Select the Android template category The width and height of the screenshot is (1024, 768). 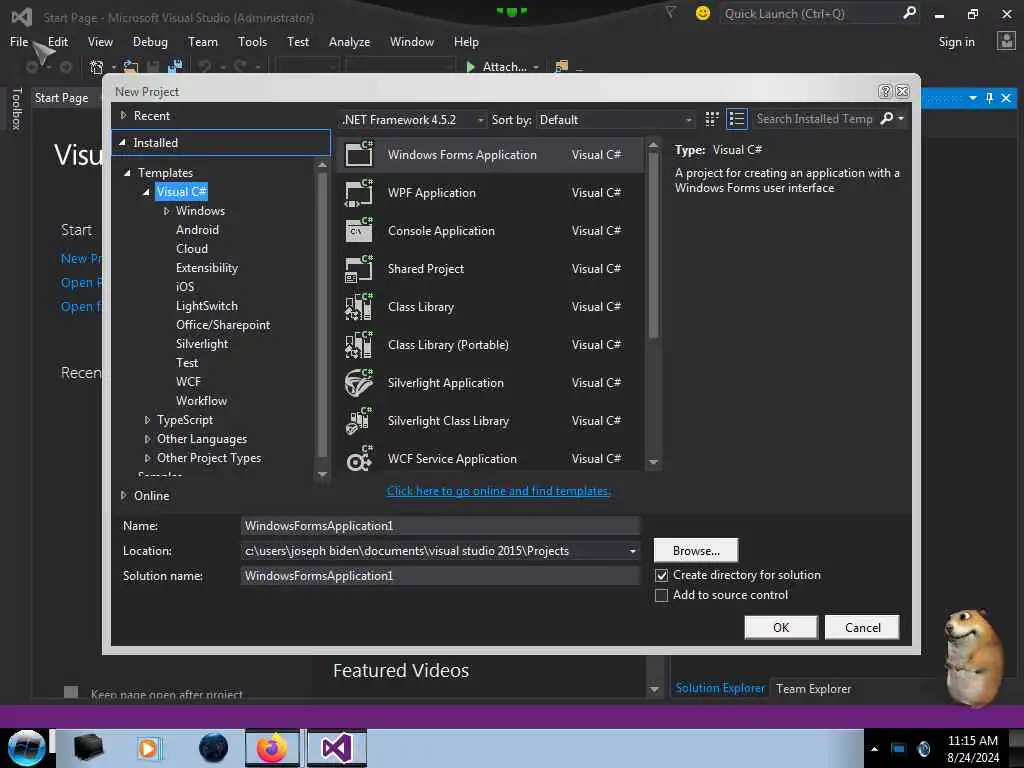coord(197,230)
